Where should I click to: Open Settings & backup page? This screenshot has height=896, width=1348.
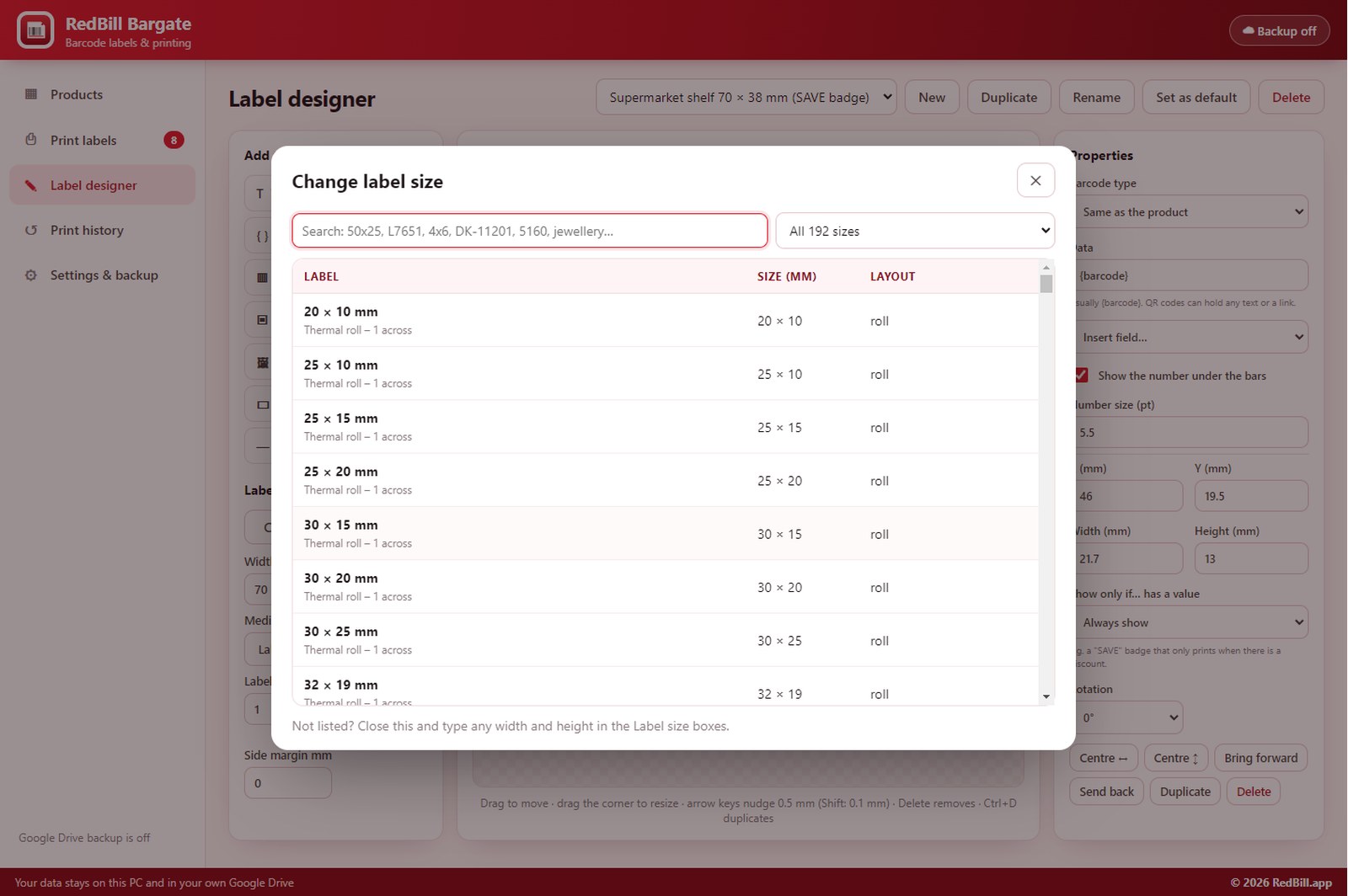pos(102,275)
